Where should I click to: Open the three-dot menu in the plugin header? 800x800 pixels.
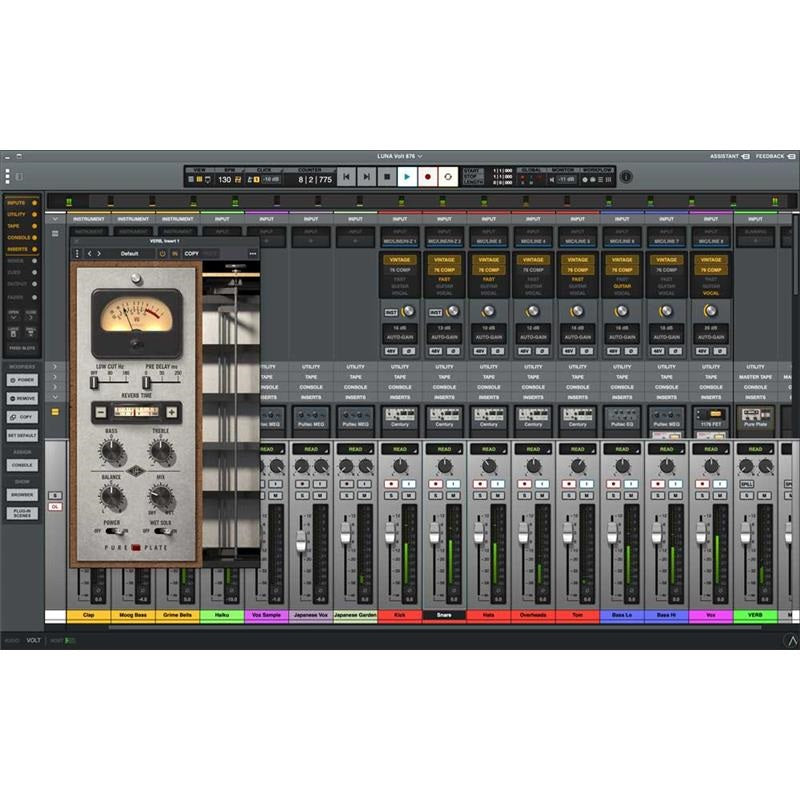pos(253,253)
